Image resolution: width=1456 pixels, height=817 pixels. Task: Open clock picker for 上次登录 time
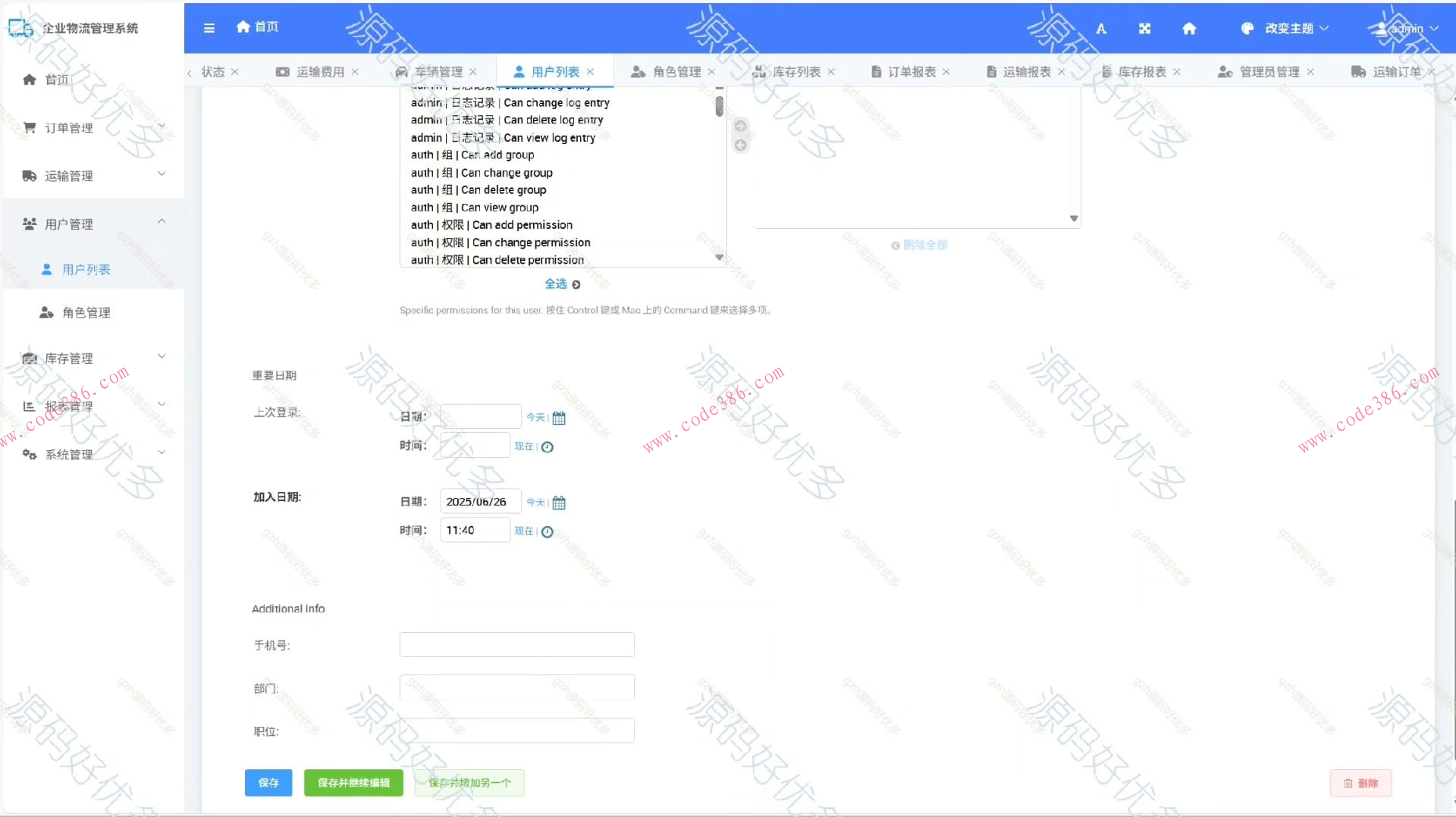(548, 447)
